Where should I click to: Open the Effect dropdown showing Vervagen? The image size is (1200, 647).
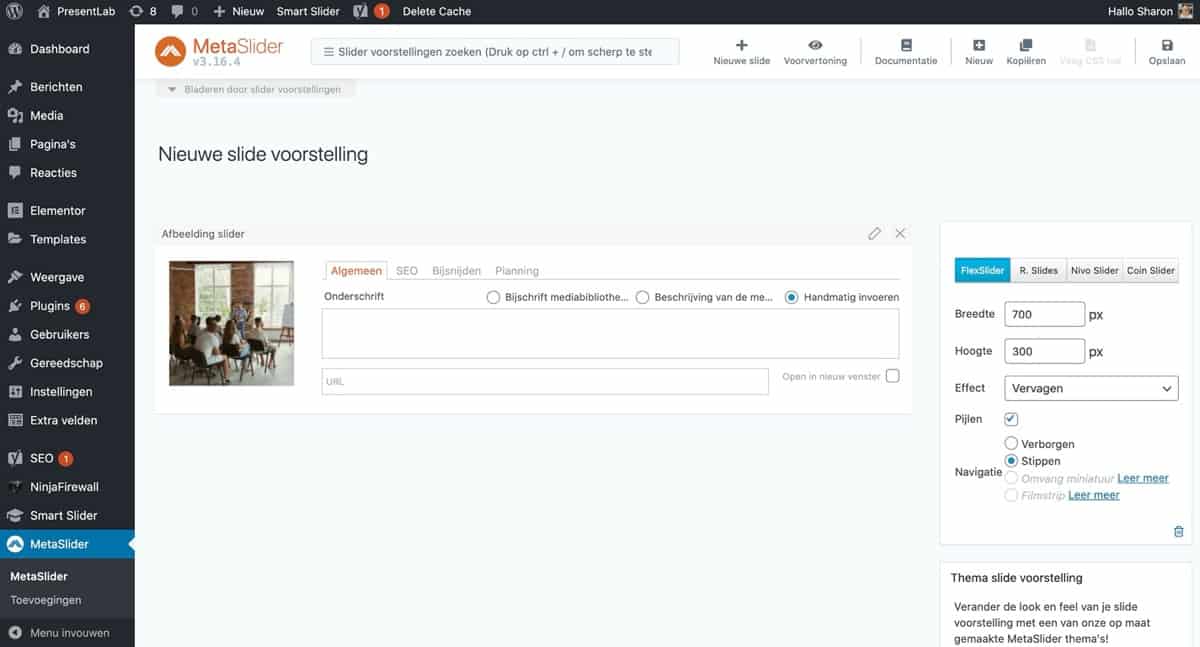click(x=1091, y=388)
